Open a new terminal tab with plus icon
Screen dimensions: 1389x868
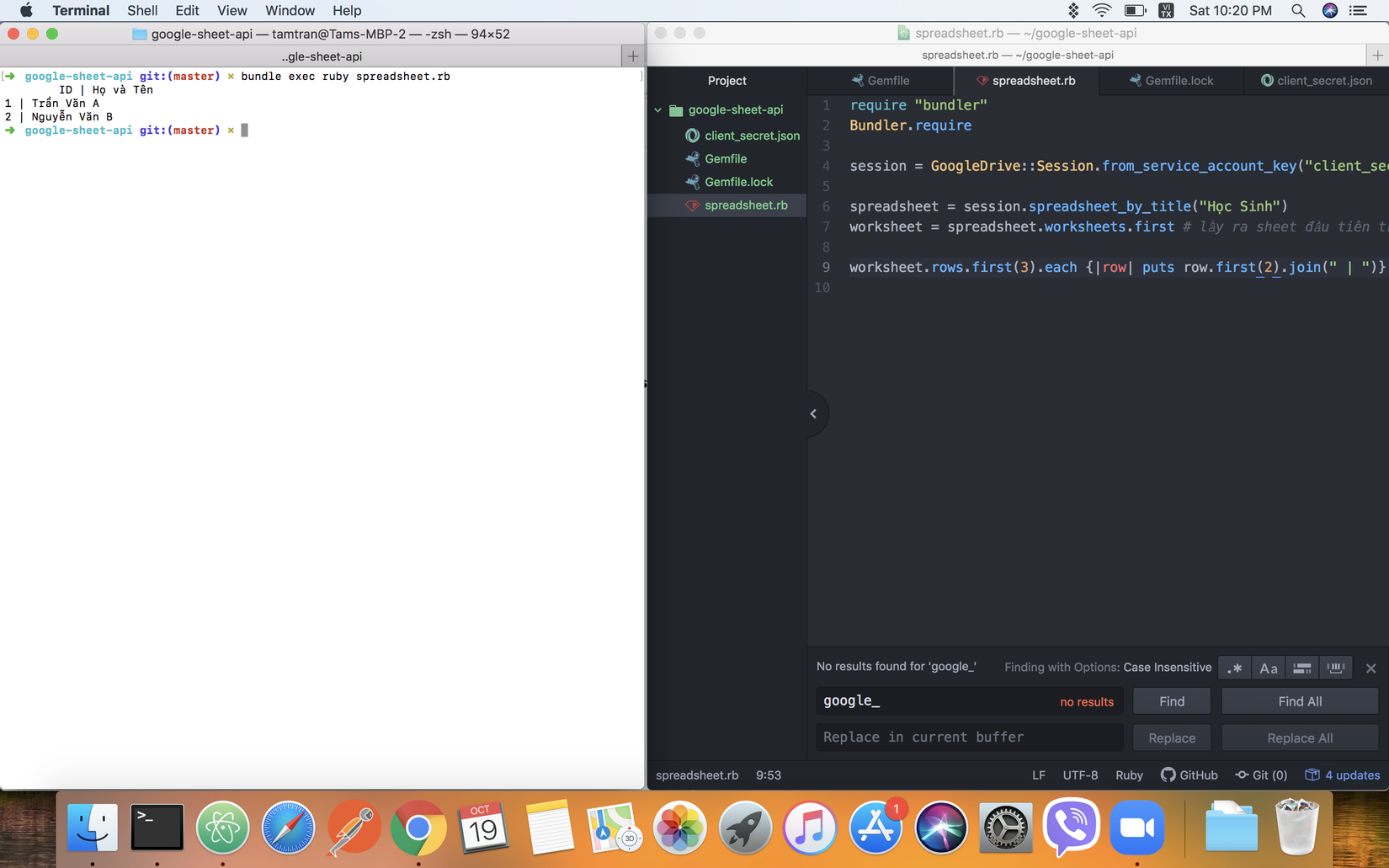point(633,56)
